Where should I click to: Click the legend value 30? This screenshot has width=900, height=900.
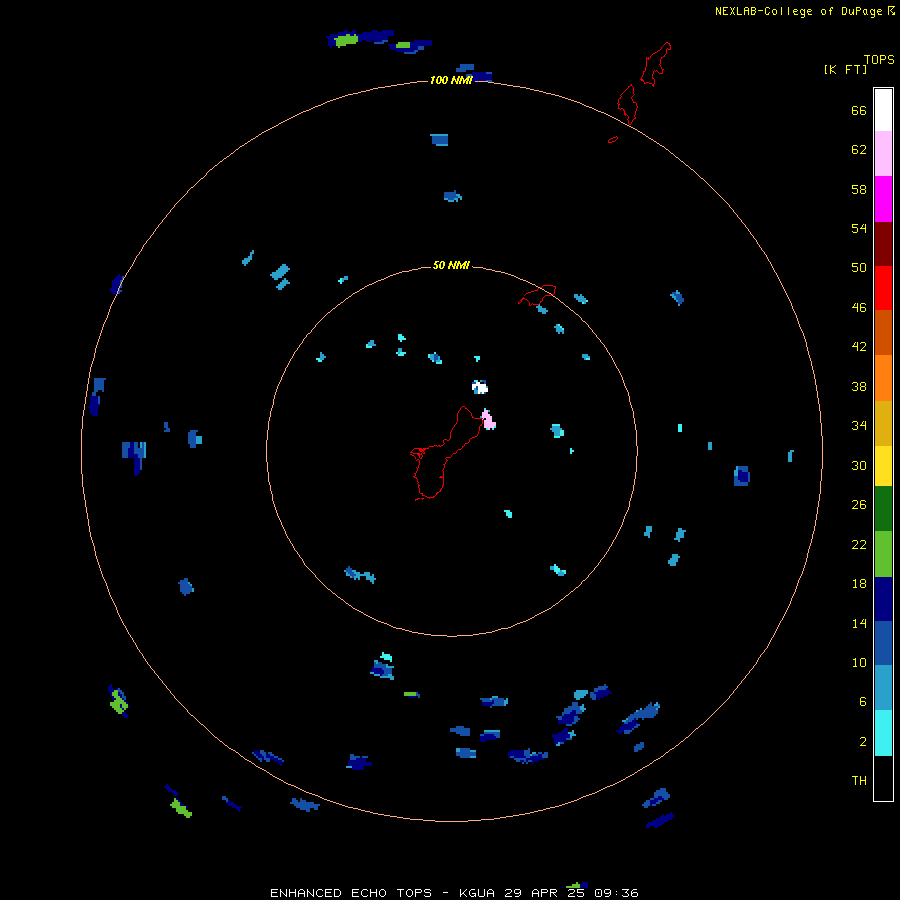859,465
